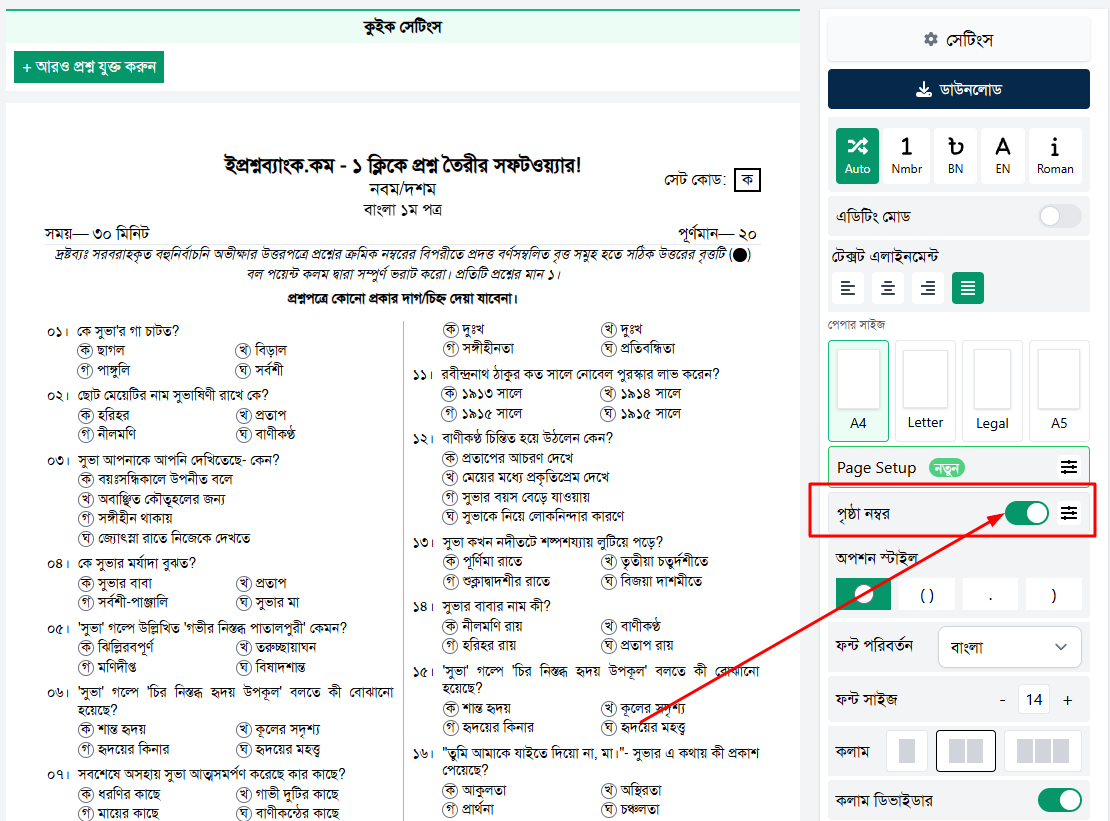Set text alignment to center
1110x821 pixels.
[888, 288]
